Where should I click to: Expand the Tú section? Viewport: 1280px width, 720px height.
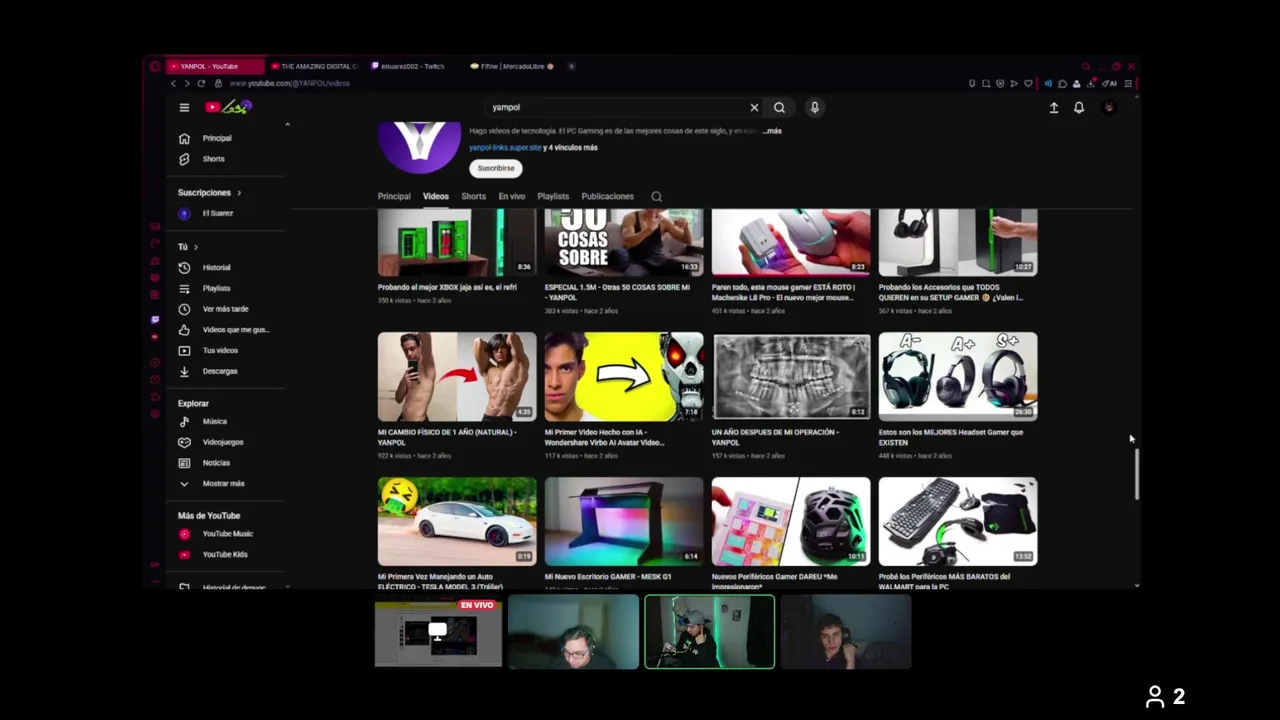[x=187, y=247]
